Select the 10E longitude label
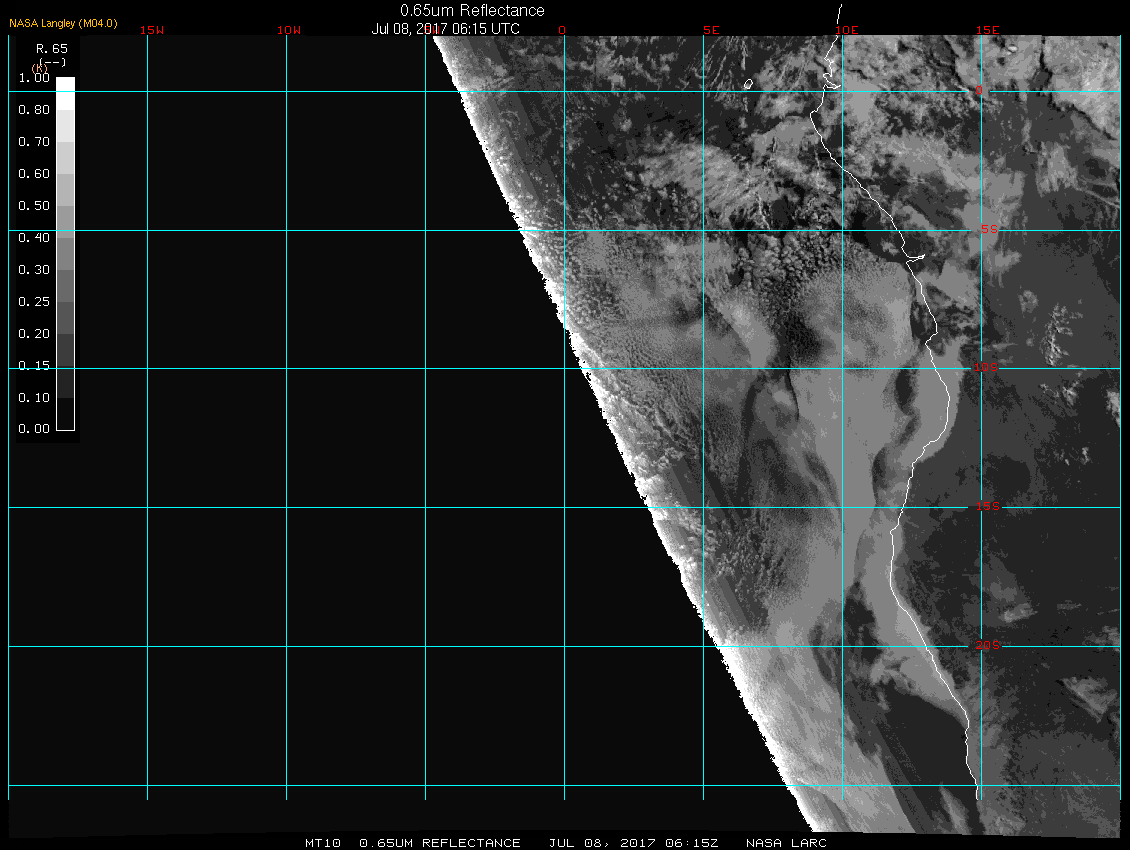This screenshot has height=850, width=1130. 847,30
